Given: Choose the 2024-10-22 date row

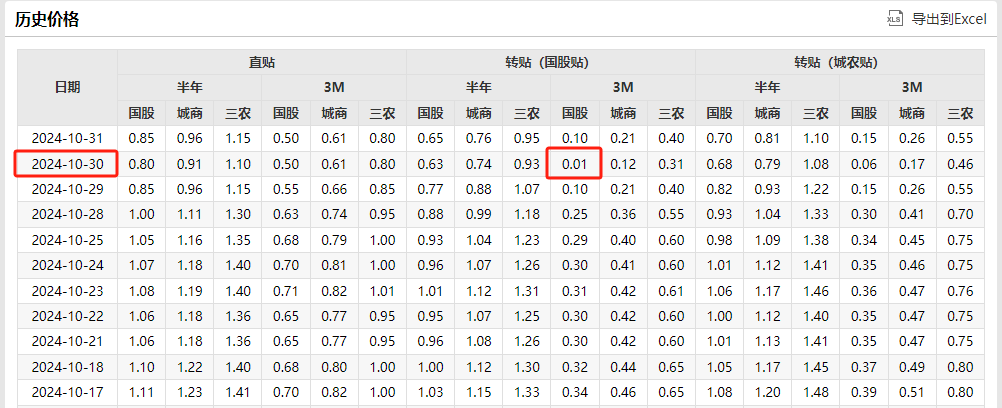Looking at the screenshot, I should point(67,316).
